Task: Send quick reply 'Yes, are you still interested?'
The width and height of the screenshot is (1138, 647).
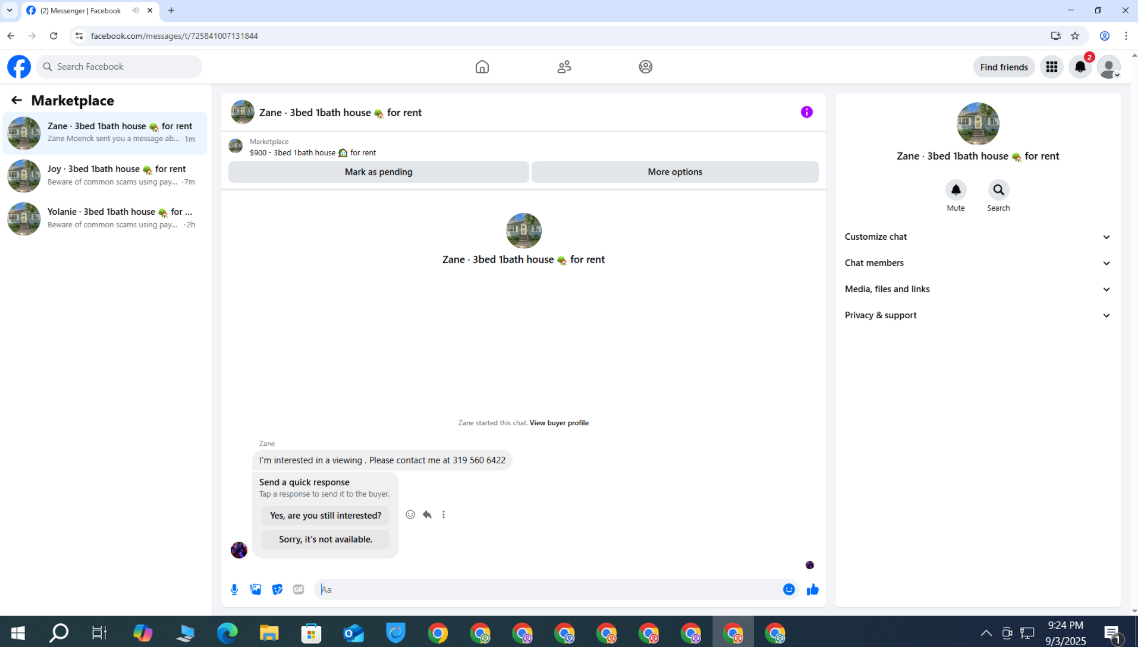Action: click(325, 516)
